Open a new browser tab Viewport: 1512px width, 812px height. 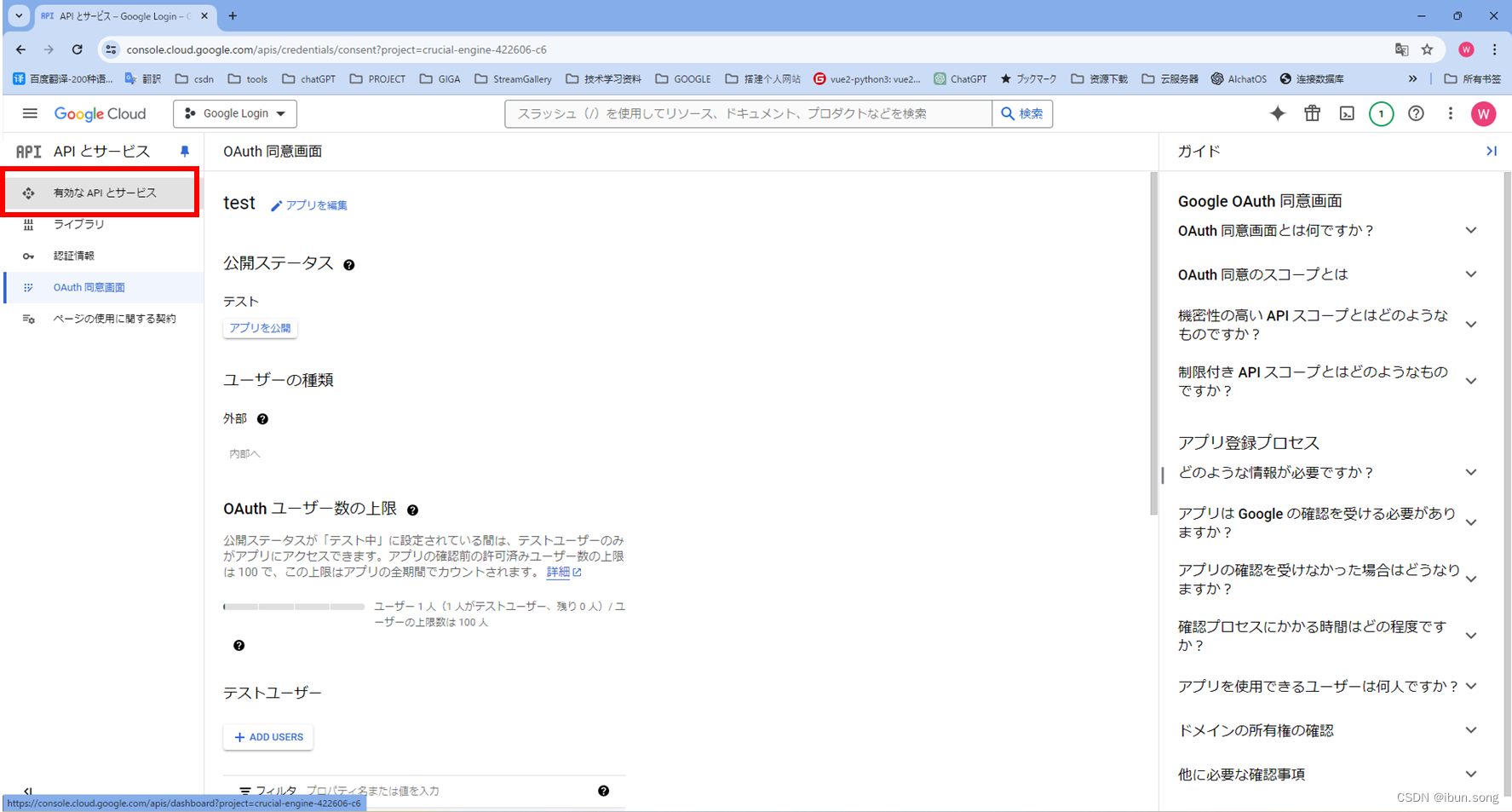click(233, 15)
